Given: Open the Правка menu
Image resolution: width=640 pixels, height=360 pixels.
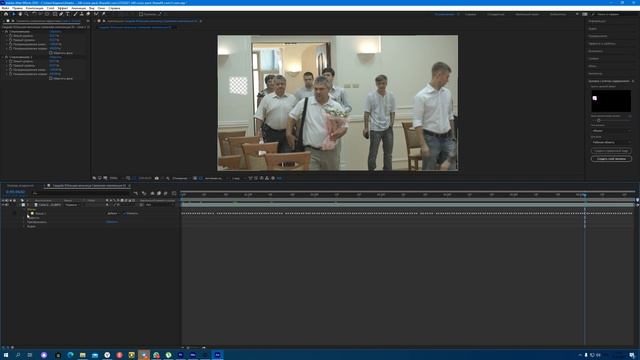Looking at the screenshot, I should pos(17,8).
